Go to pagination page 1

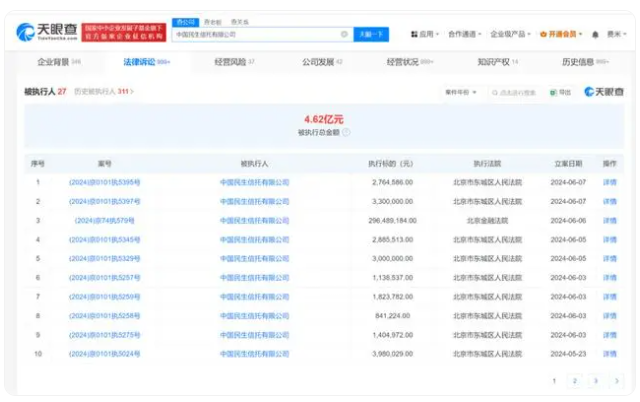[x=554, y=381]
